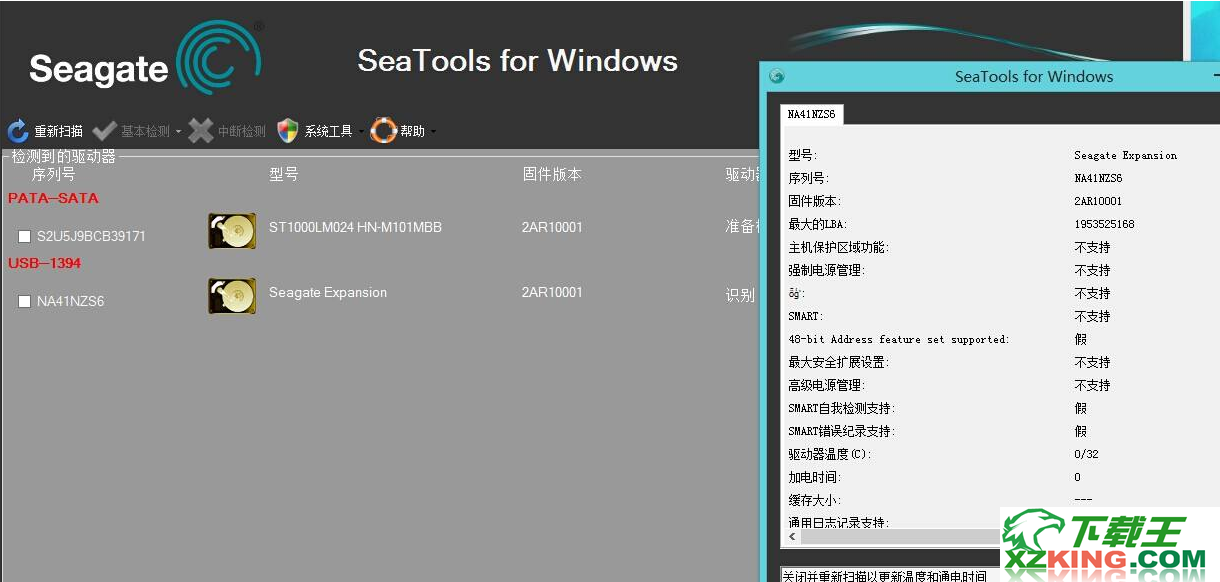
Task: Click the 系统工具 shield icon
Action: (288, 131)
